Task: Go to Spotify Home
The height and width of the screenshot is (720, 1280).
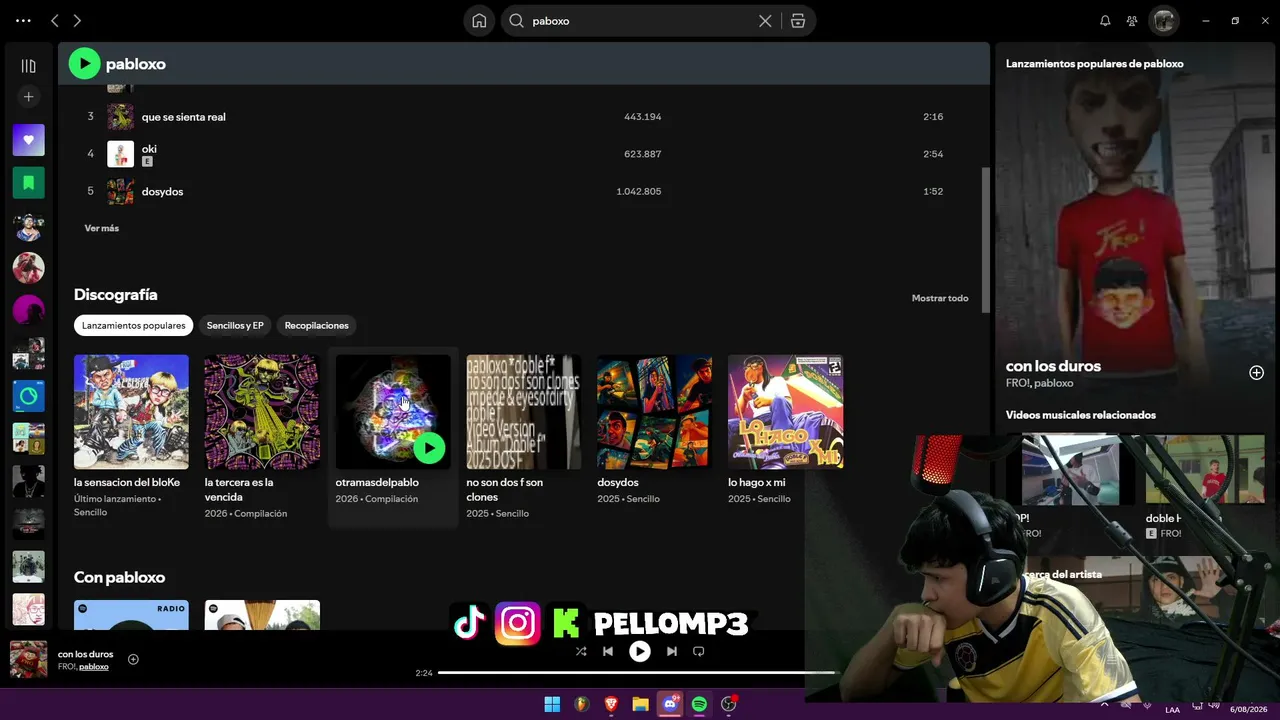Action: click(x=479, y=21)
